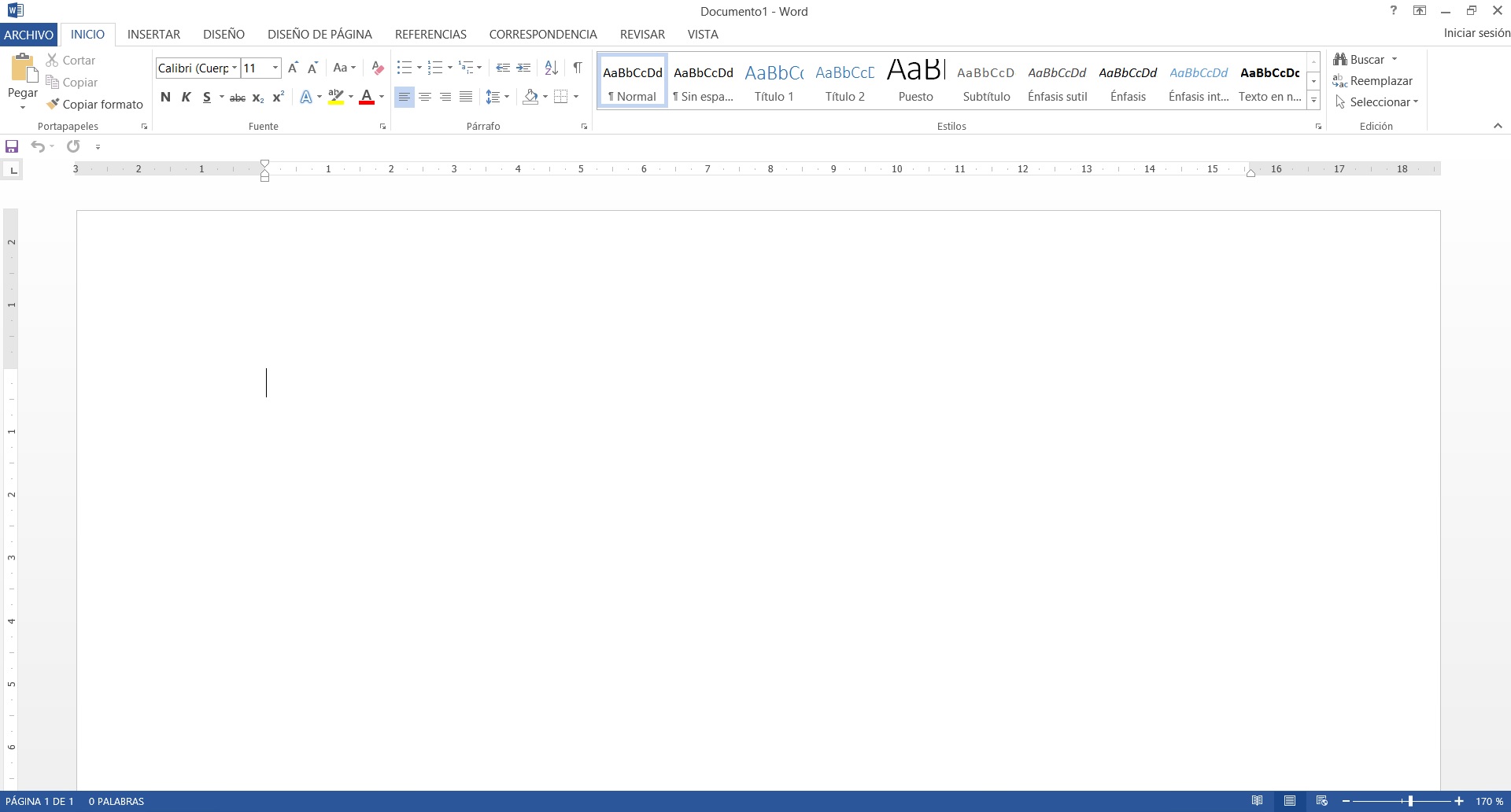Decrease indent (Disminuir sangría)
Screen dimensions: 1511x812
(503, 68)
